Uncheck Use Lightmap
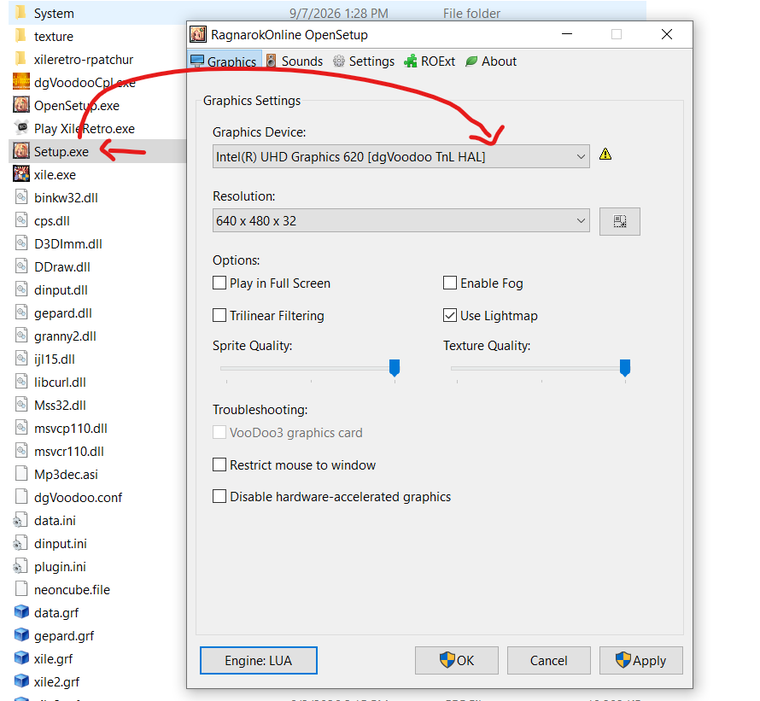This screenshot has width=760, height=701. pyautogui.click(x=450, y=316)
